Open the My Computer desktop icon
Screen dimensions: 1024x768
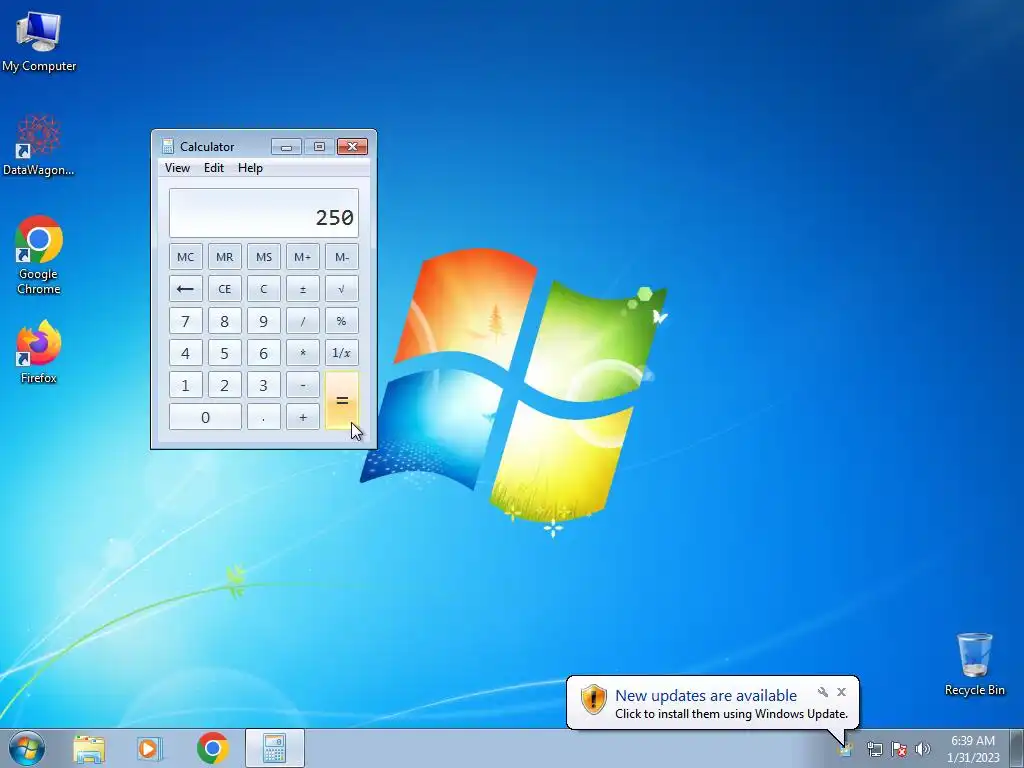pos(39,41)
